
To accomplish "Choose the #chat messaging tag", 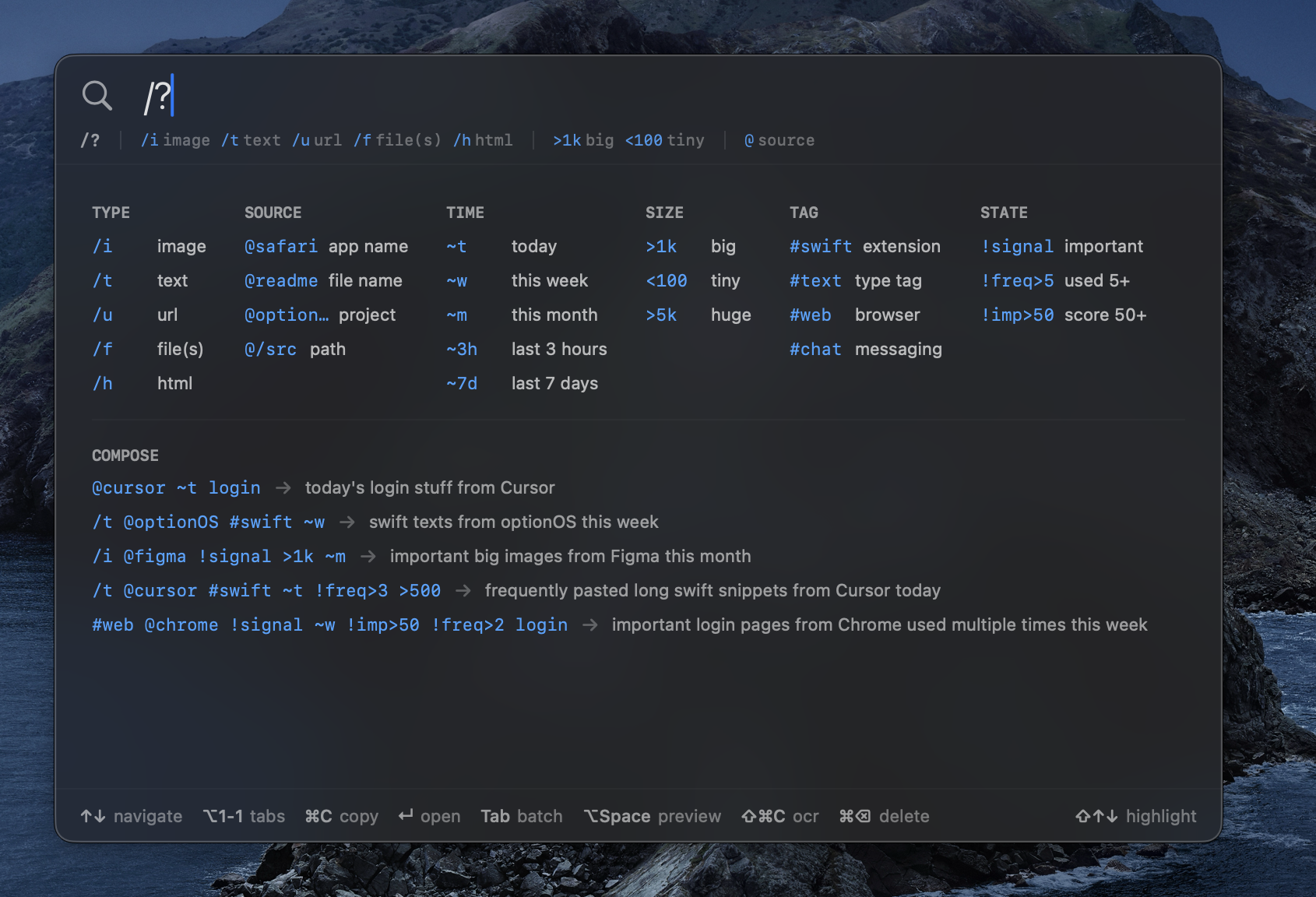I will [815, 350].
